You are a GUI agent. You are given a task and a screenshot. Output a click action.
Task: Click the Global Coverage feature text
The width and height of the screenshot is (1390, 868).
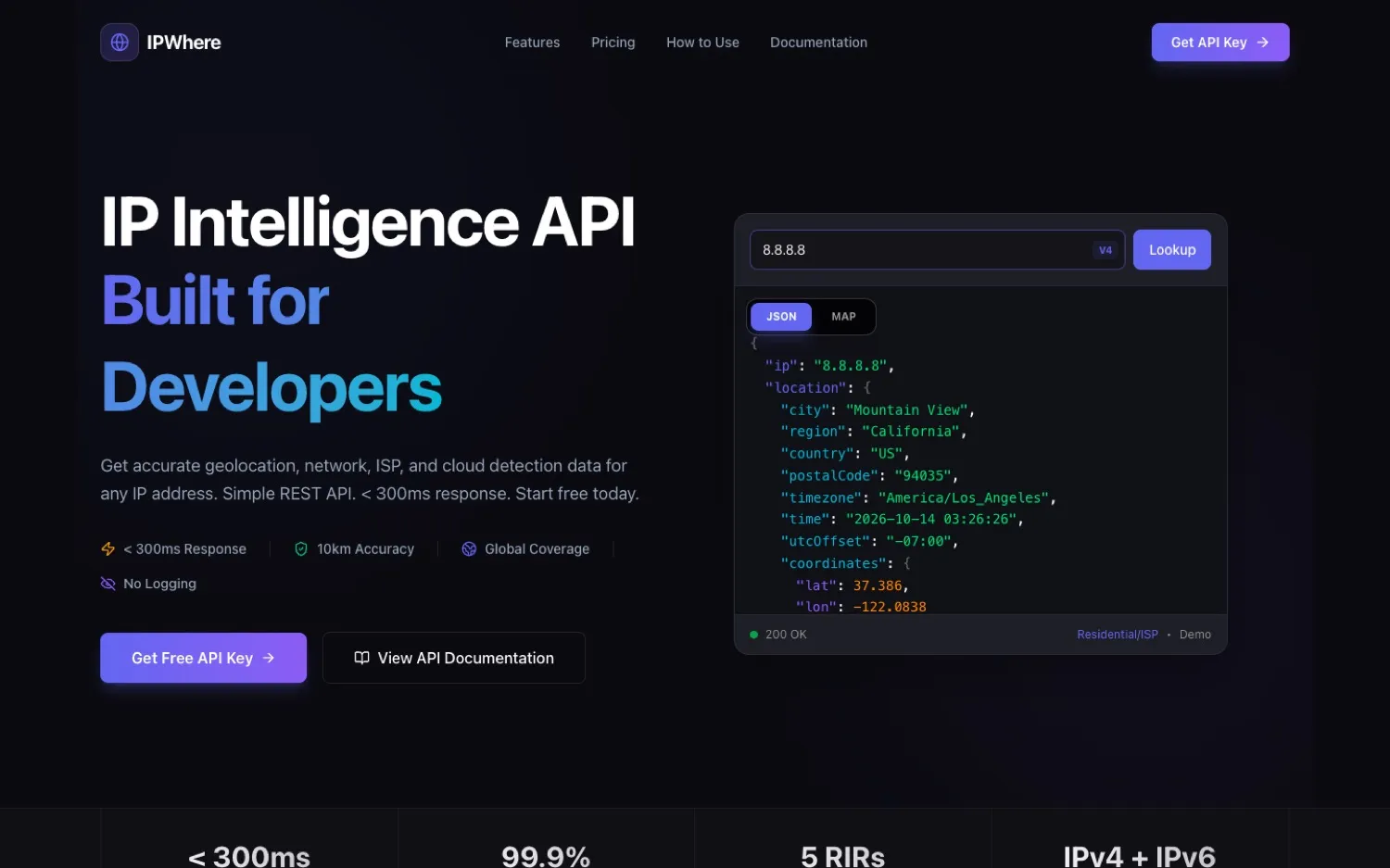(x=537, y=549)
